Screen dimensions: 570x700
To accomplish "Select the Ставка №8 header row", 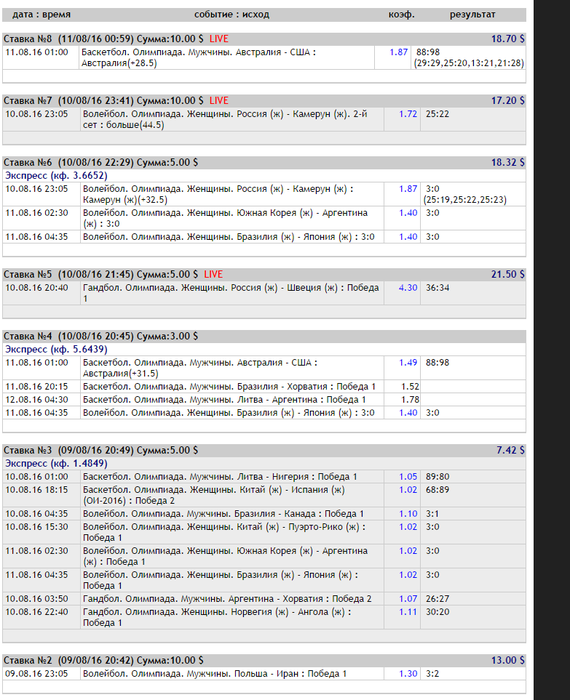I will tap(264, 39).
